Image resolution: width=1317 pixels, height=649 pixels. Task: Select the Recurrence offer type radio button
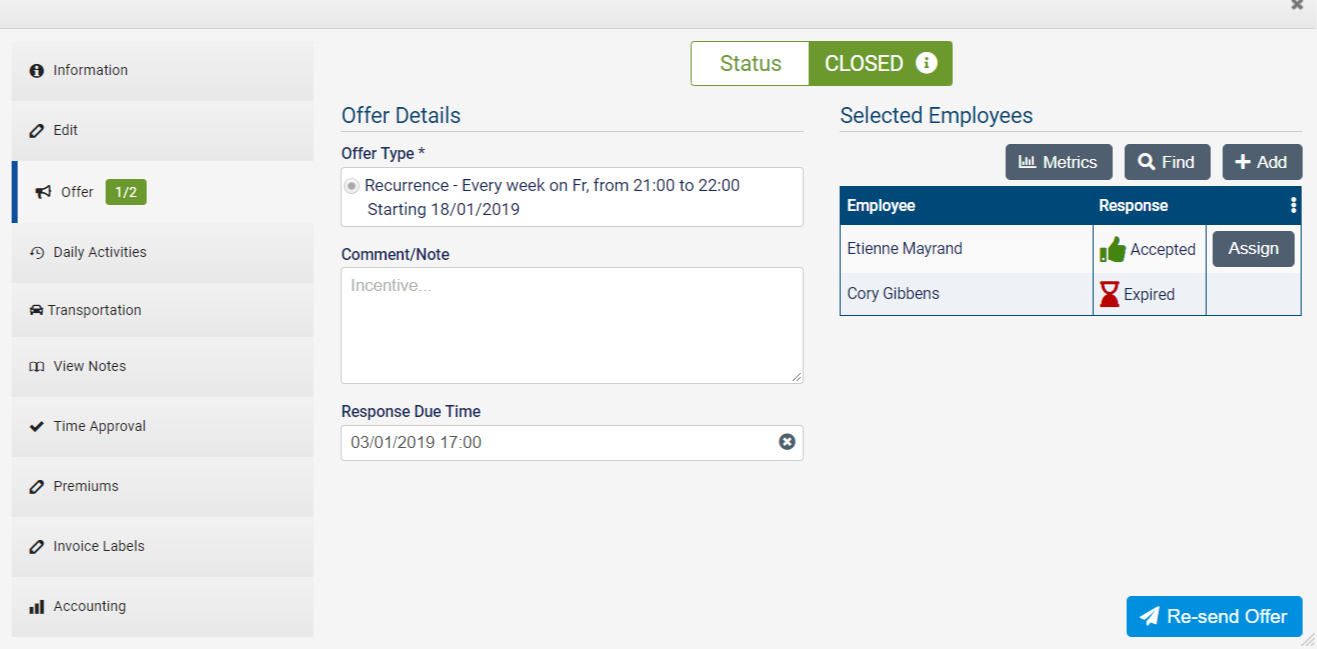point(351,186)
